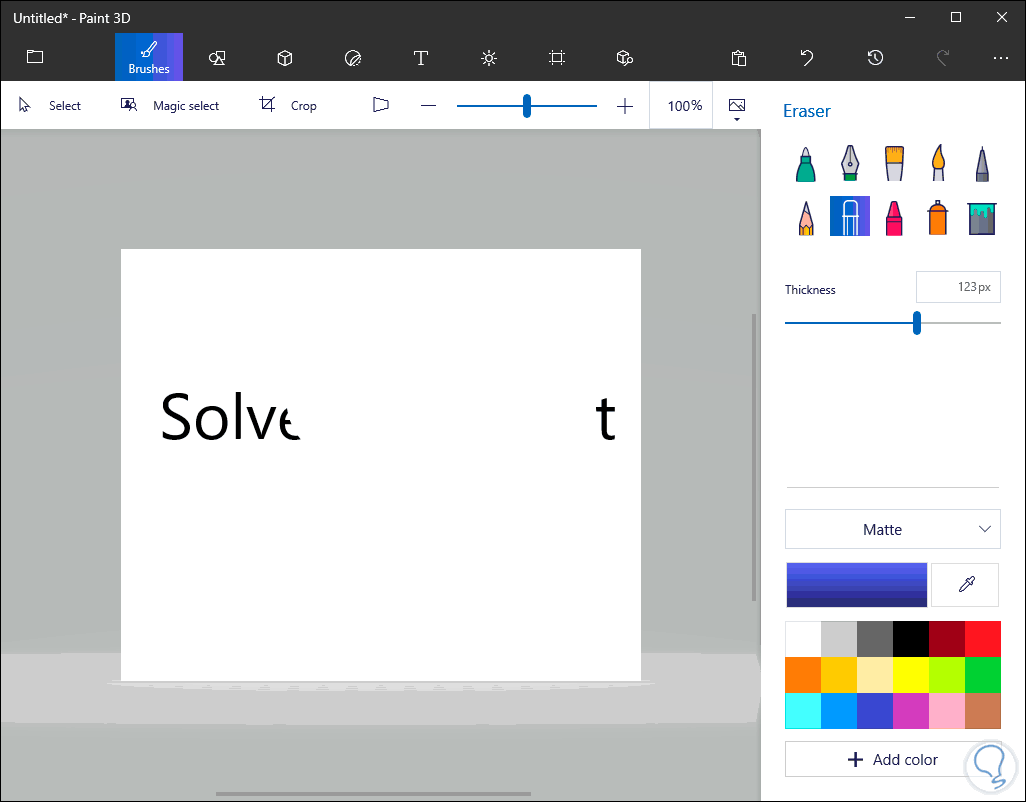The image size is (1026, 802).
Task: Switch to the Text tab
Action: [421, 58]
